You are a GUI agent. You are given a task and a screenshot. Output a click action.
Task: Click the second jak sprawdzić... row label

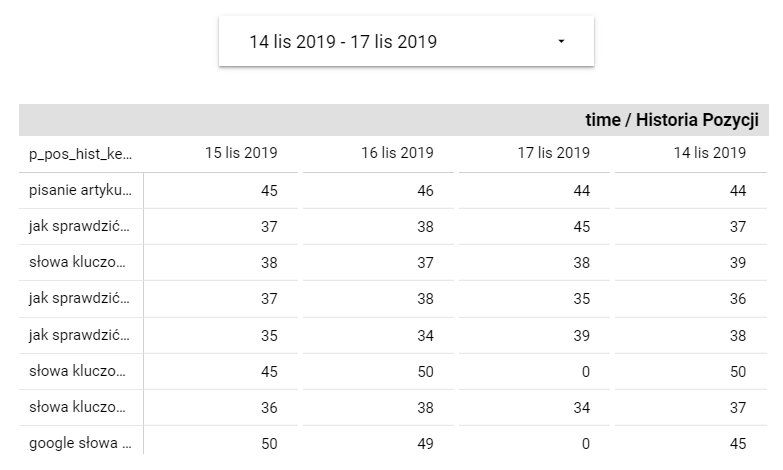tap(79, 298)
